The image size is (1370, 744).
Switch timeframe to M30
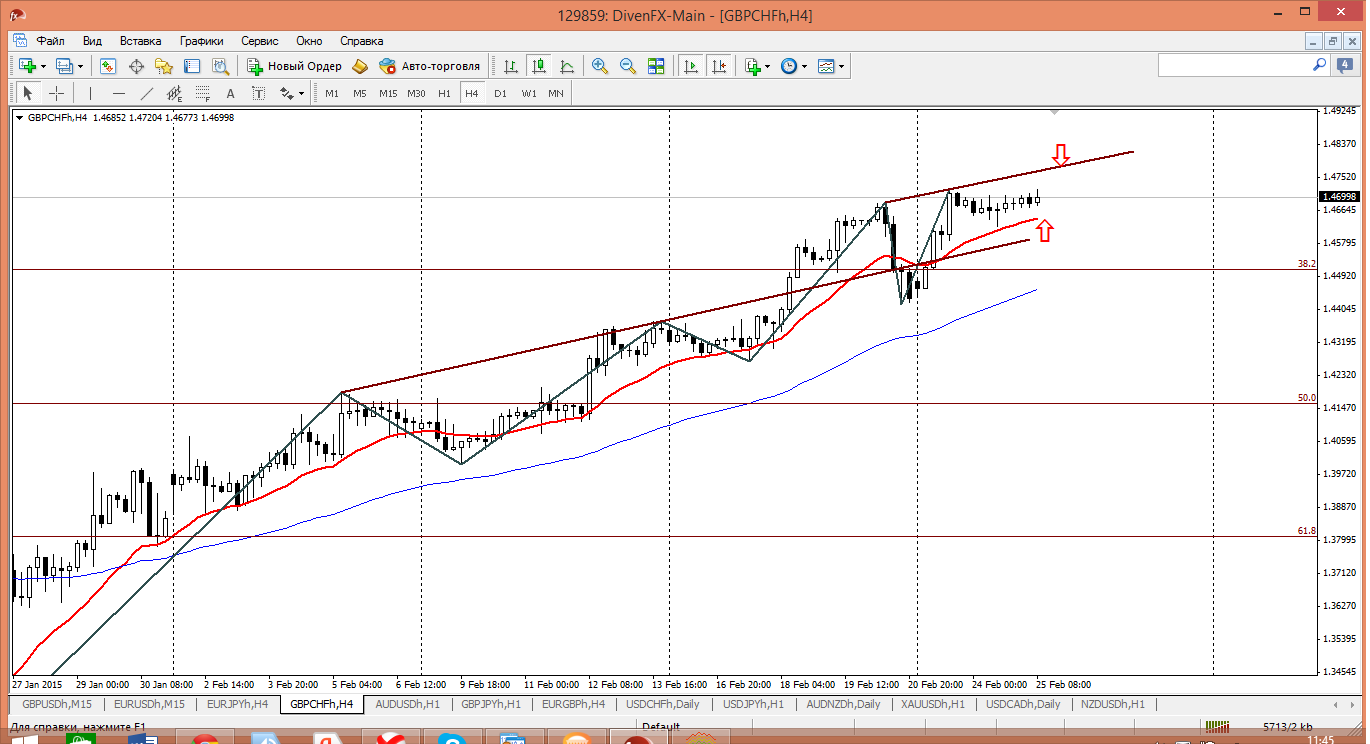[x=416, y=93]
